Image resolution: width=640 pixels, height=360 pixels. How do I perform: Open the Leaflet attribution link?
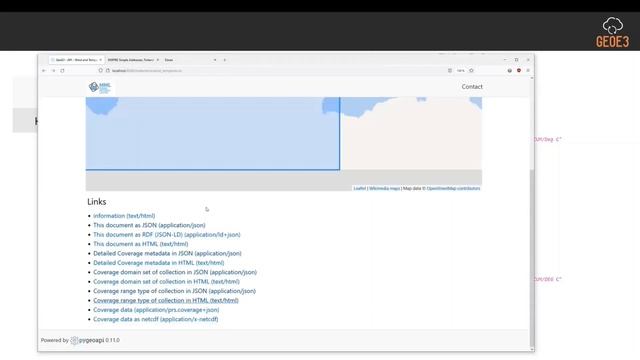(360, 188)
